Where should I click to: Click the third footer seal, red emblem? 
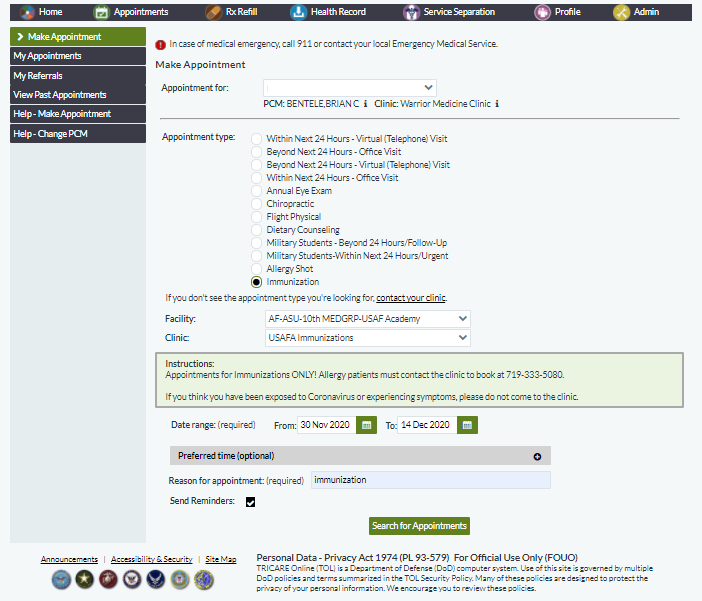click(108, 580)
